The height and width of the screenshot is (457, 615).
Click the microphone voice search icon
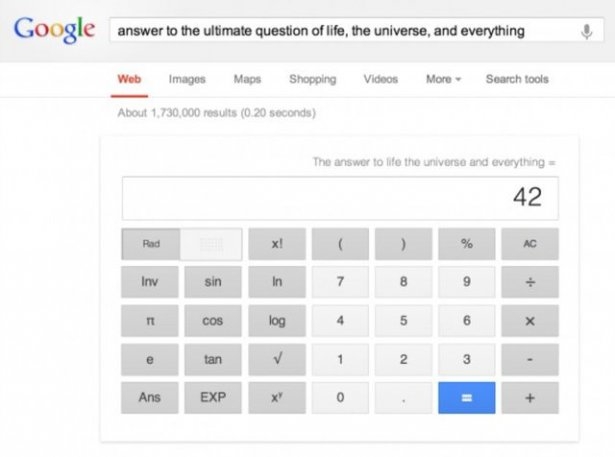(x=586, y=31)
